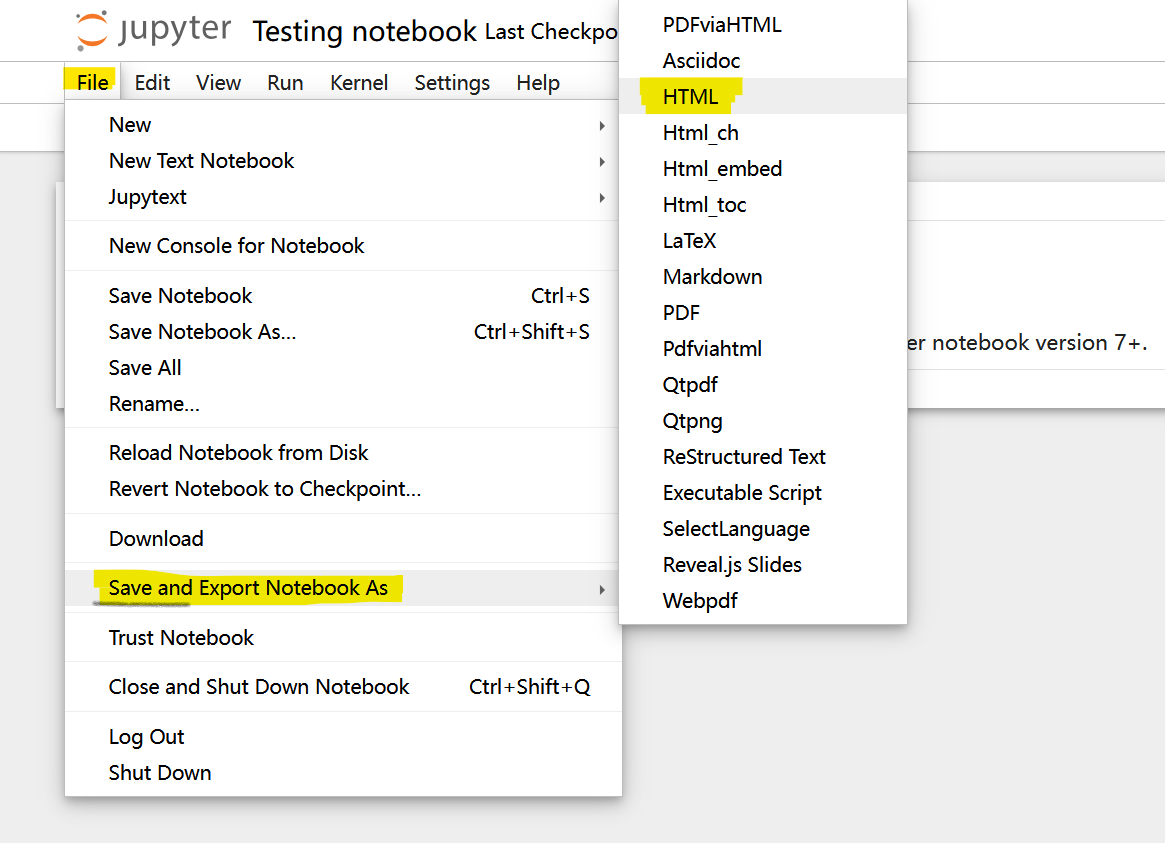Export as Qtpng

tap(763, 421)
